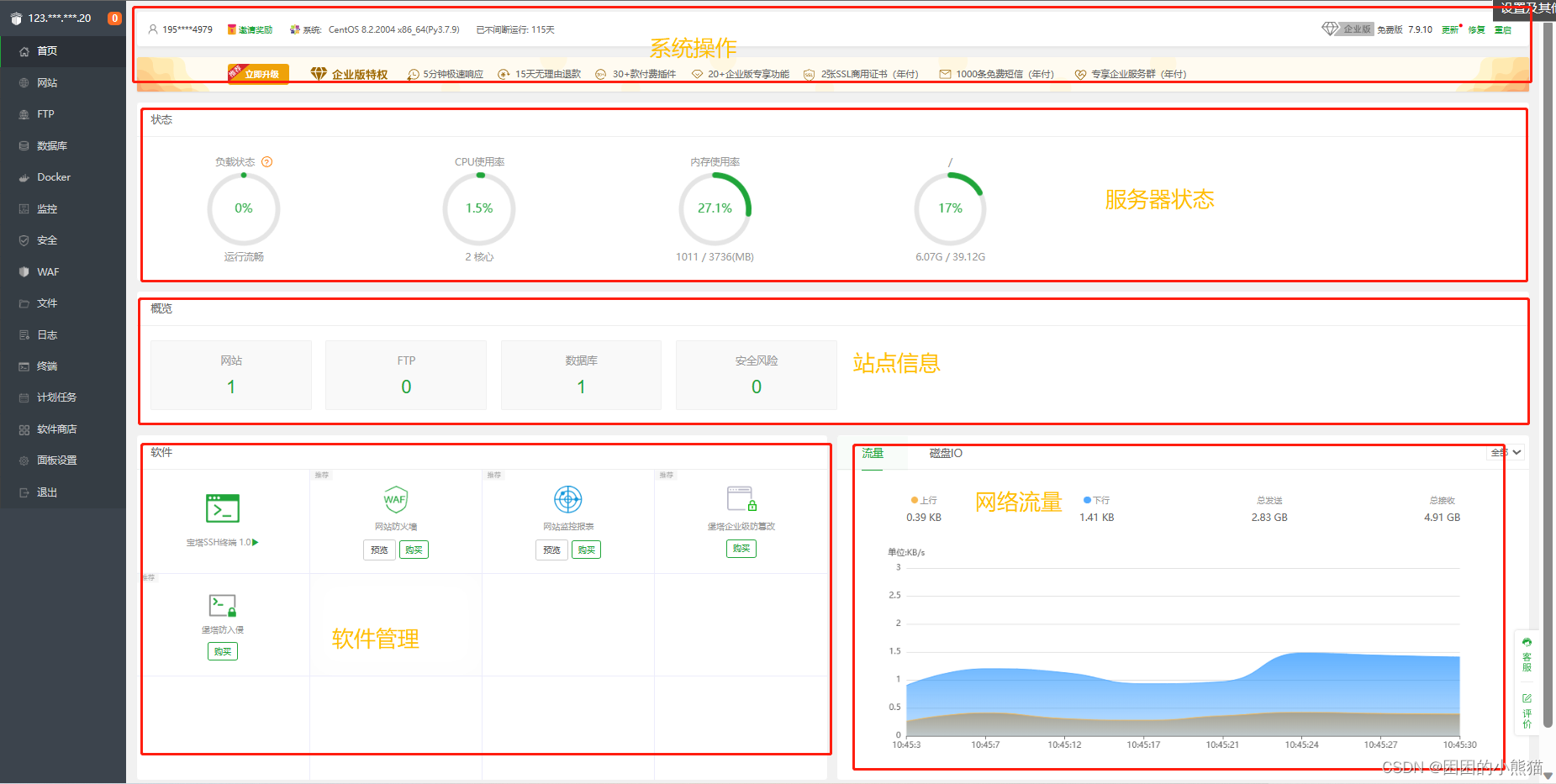Click the 面板设置 gear icon in sidebar
The height and width of the screenshot is (784, 1556).
click(x=24, y=460)
